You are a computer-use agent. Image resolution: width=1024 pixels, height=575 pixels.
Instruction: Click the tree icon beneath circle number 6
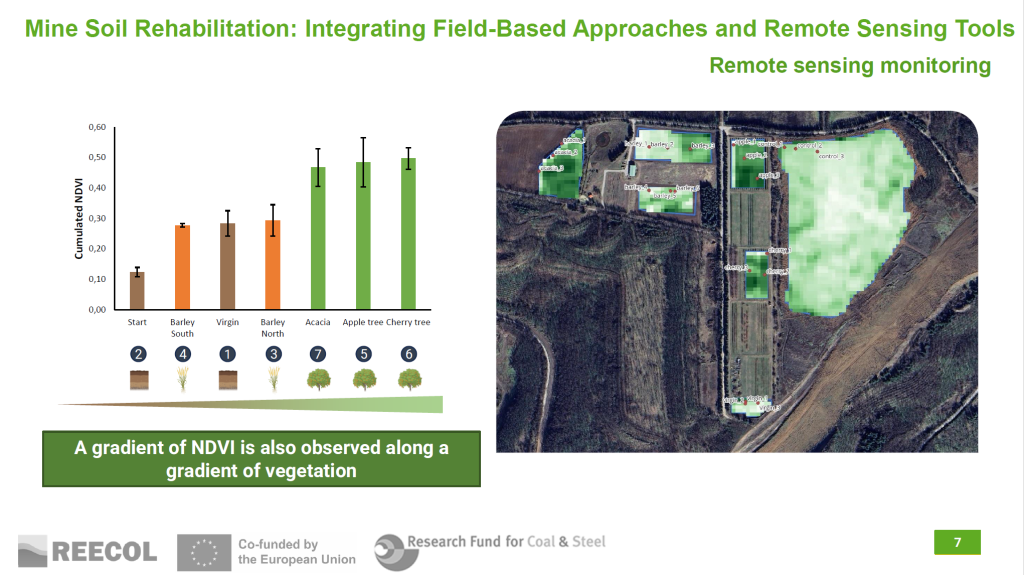408,379
